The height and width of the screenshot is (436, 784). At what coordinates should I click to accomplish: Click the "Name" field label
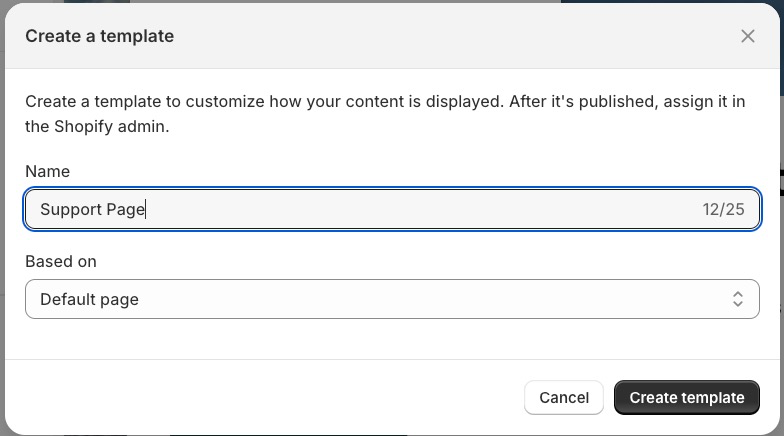[47, 172]
